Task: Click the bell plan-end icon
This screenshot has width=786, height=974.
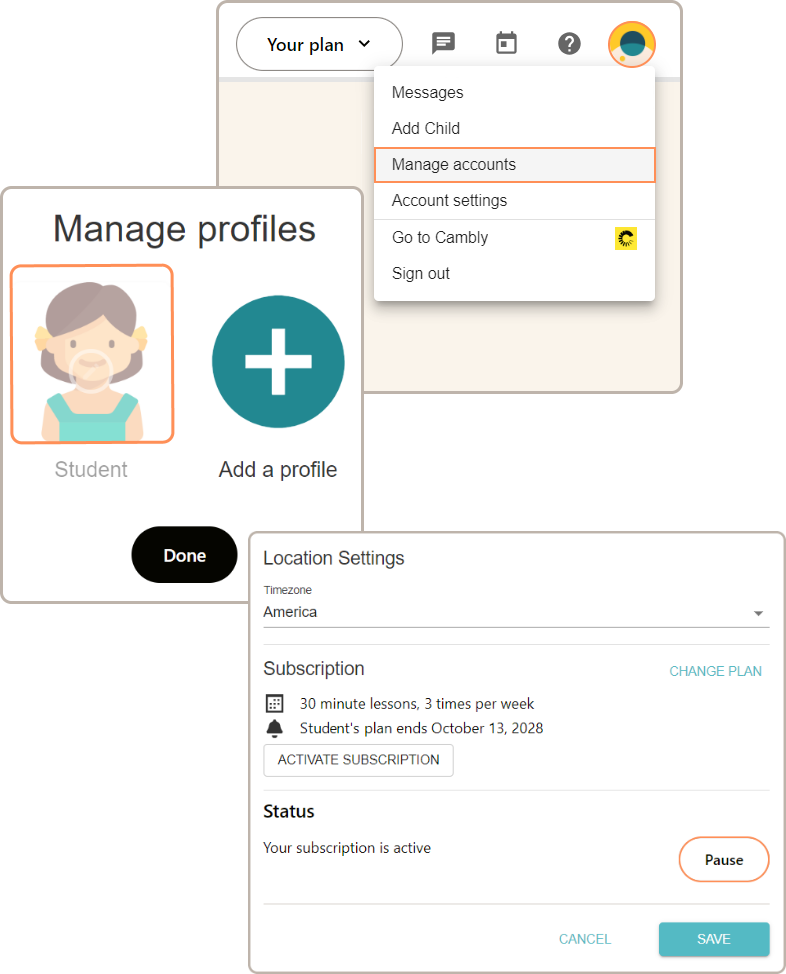Action: pyautogui.click(x=275, y=728)
